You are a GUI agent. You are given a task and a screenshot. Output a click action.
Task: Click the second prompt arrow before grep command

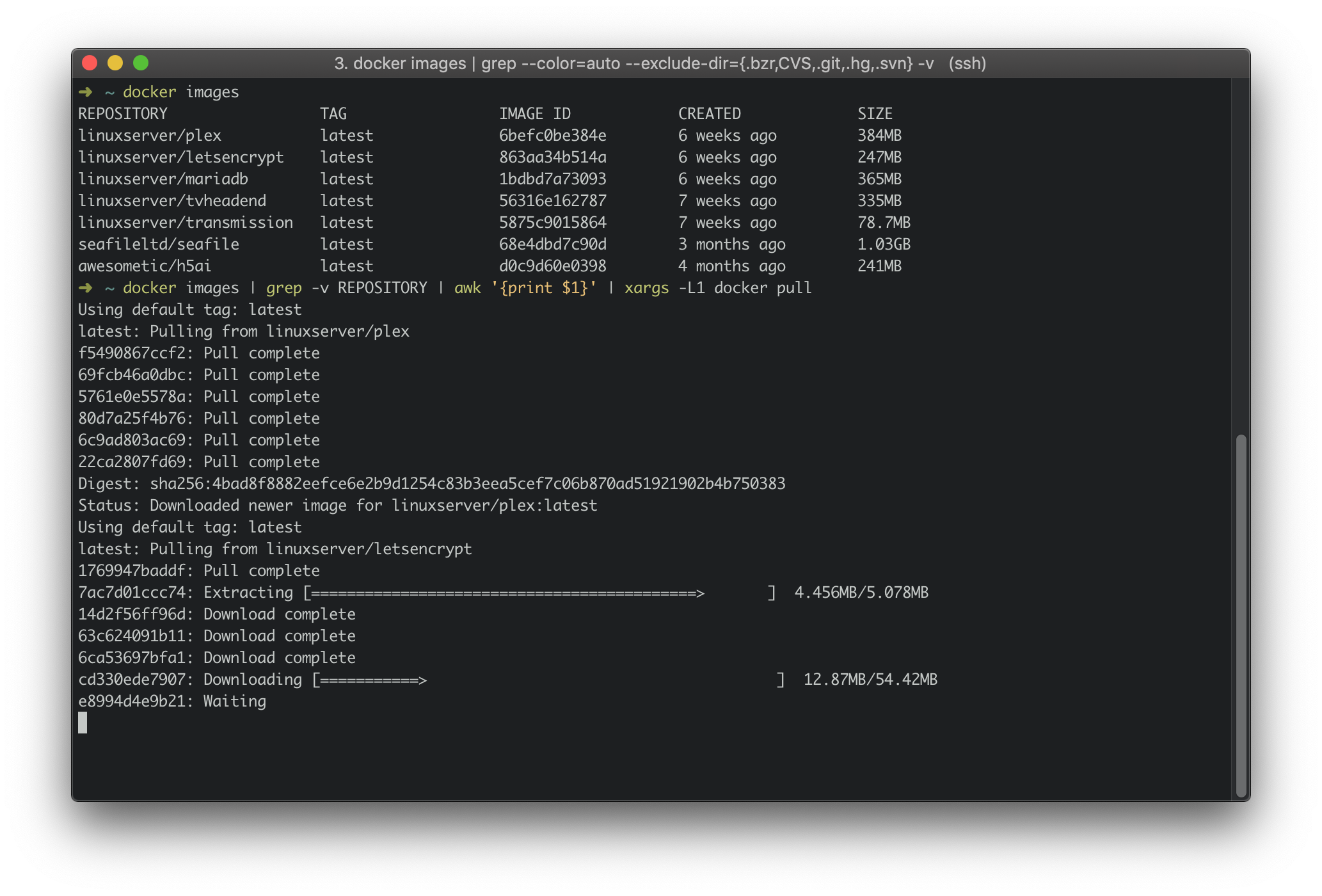tap(85, 288)
